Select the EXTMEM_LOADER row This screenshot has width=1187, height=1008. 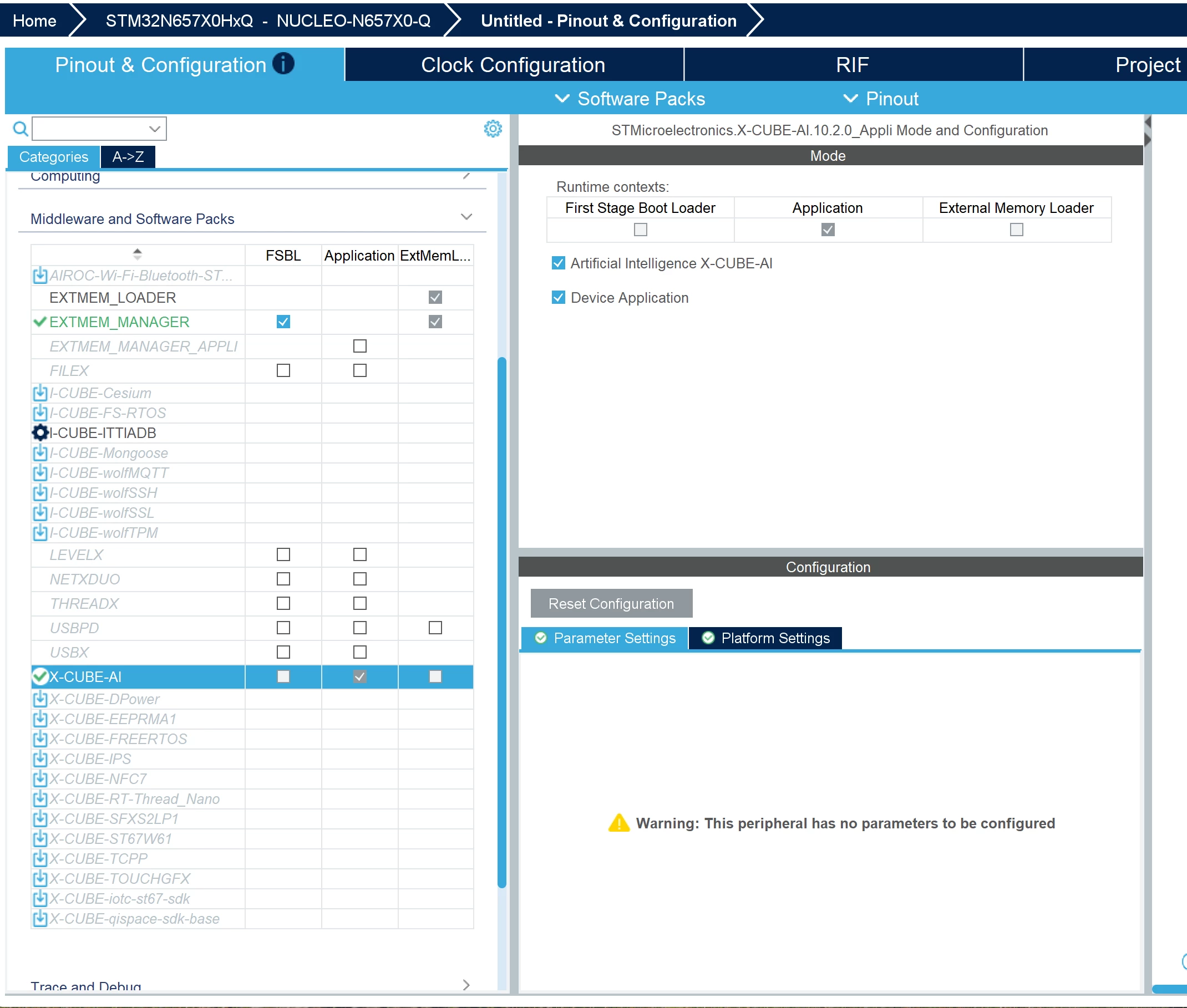click(x=252, y=297)
